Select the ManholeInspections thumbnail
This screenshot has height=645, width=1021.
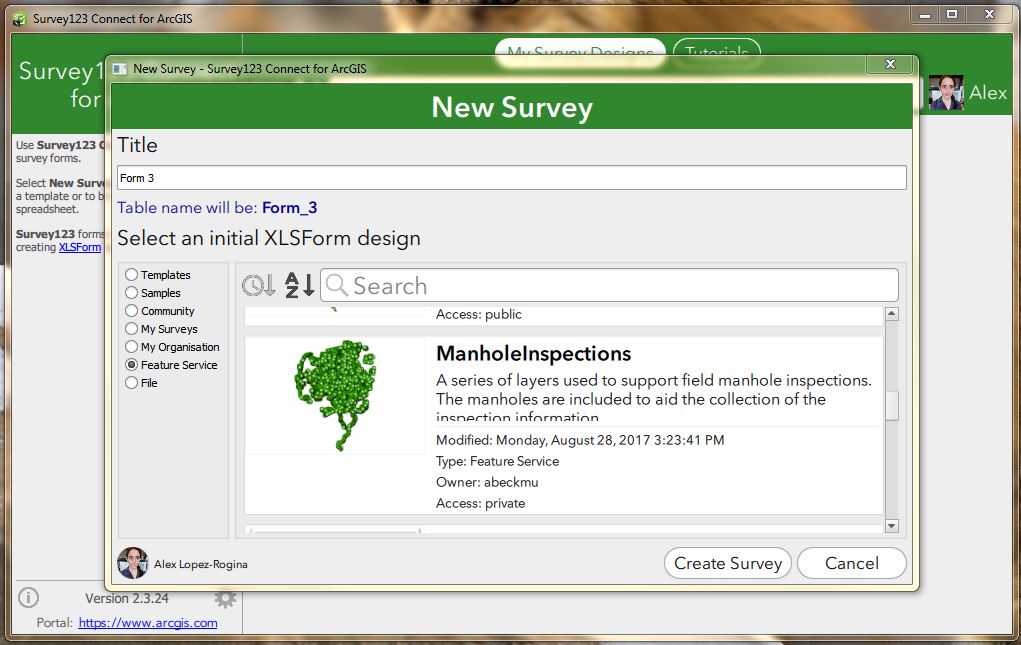335,396
